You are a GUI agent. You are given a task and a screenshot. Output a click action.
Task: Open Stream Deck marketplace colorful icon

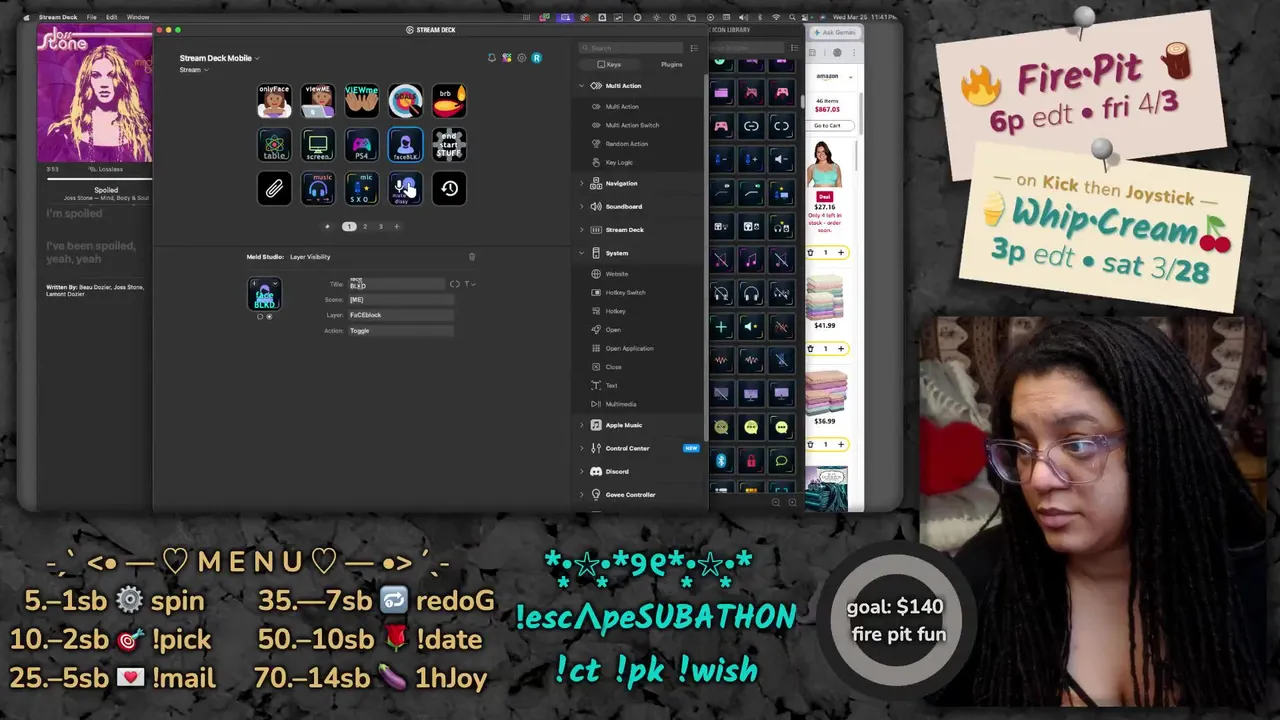pos(506,58)
